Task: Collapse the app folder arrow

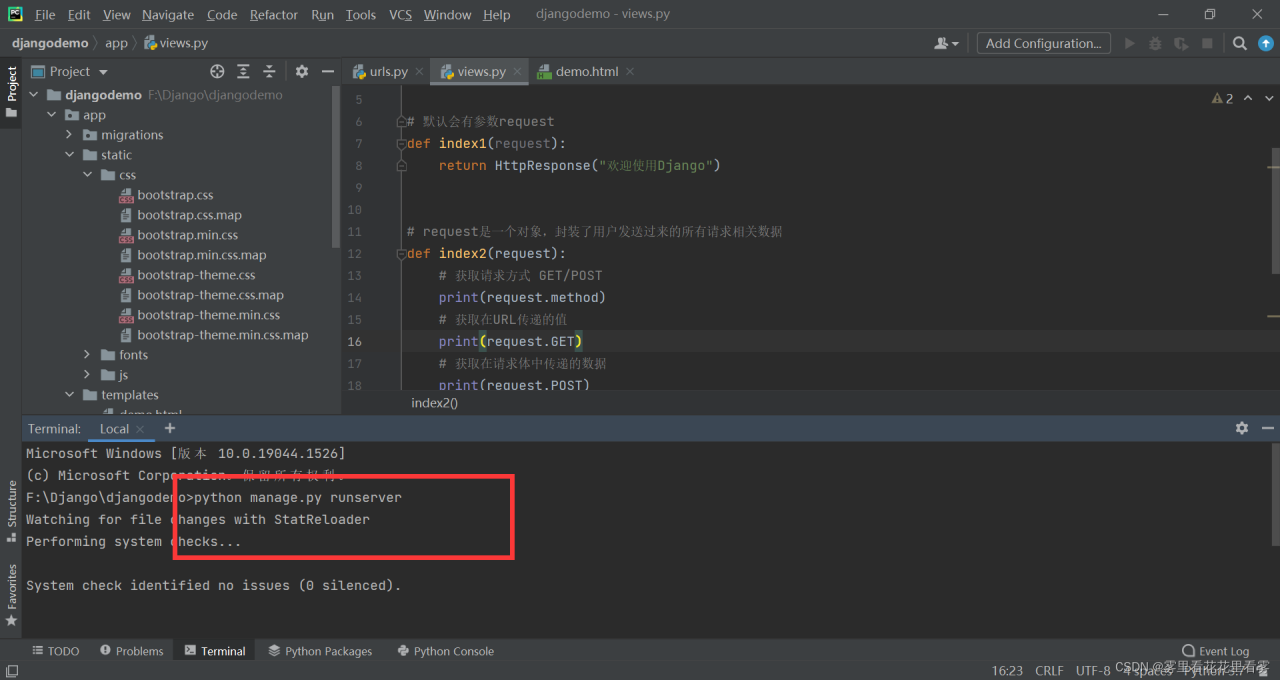Action: tap(51, 115)
